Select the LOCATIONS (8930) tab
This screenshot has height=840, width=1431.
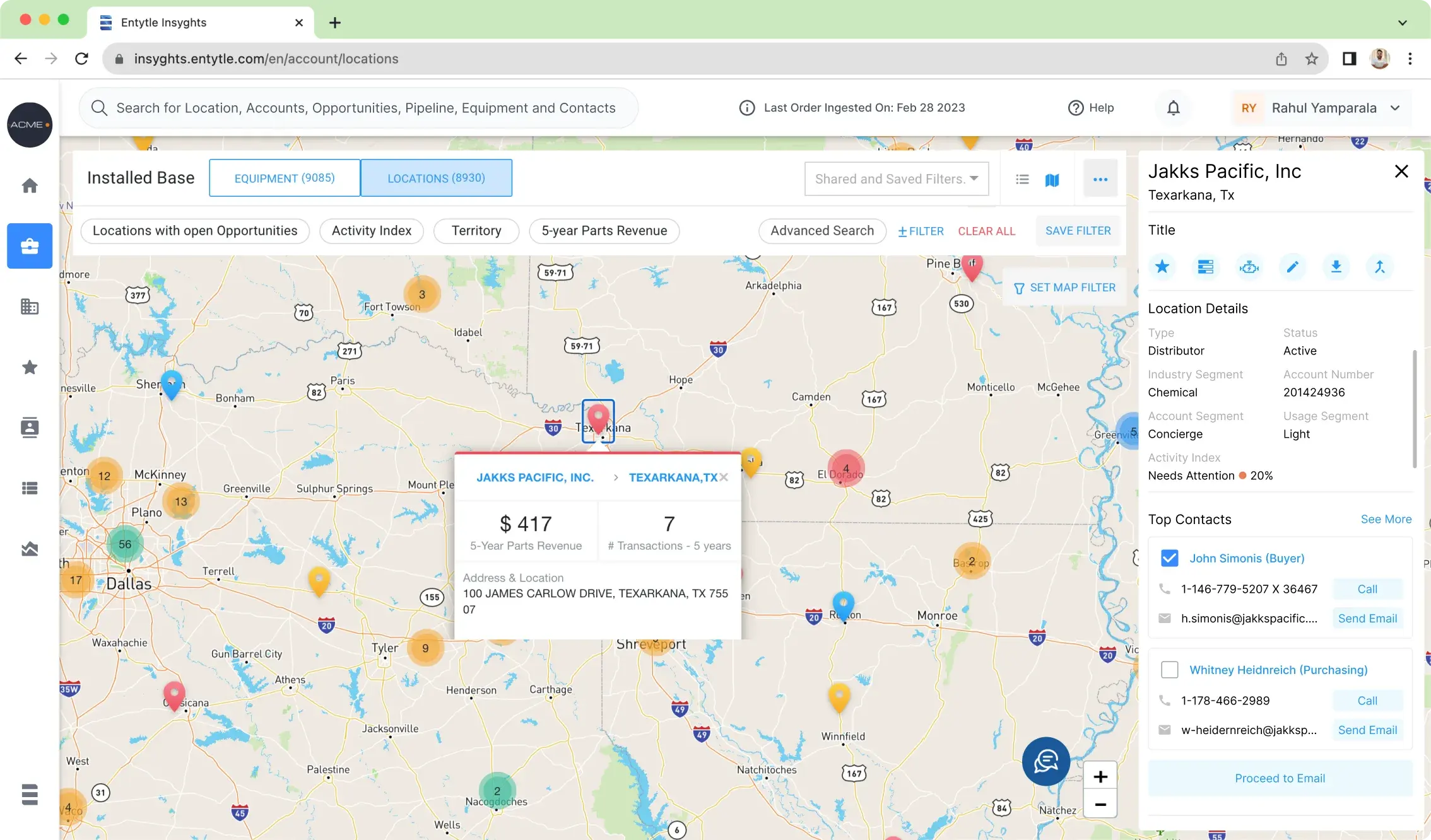coord(436,178)
